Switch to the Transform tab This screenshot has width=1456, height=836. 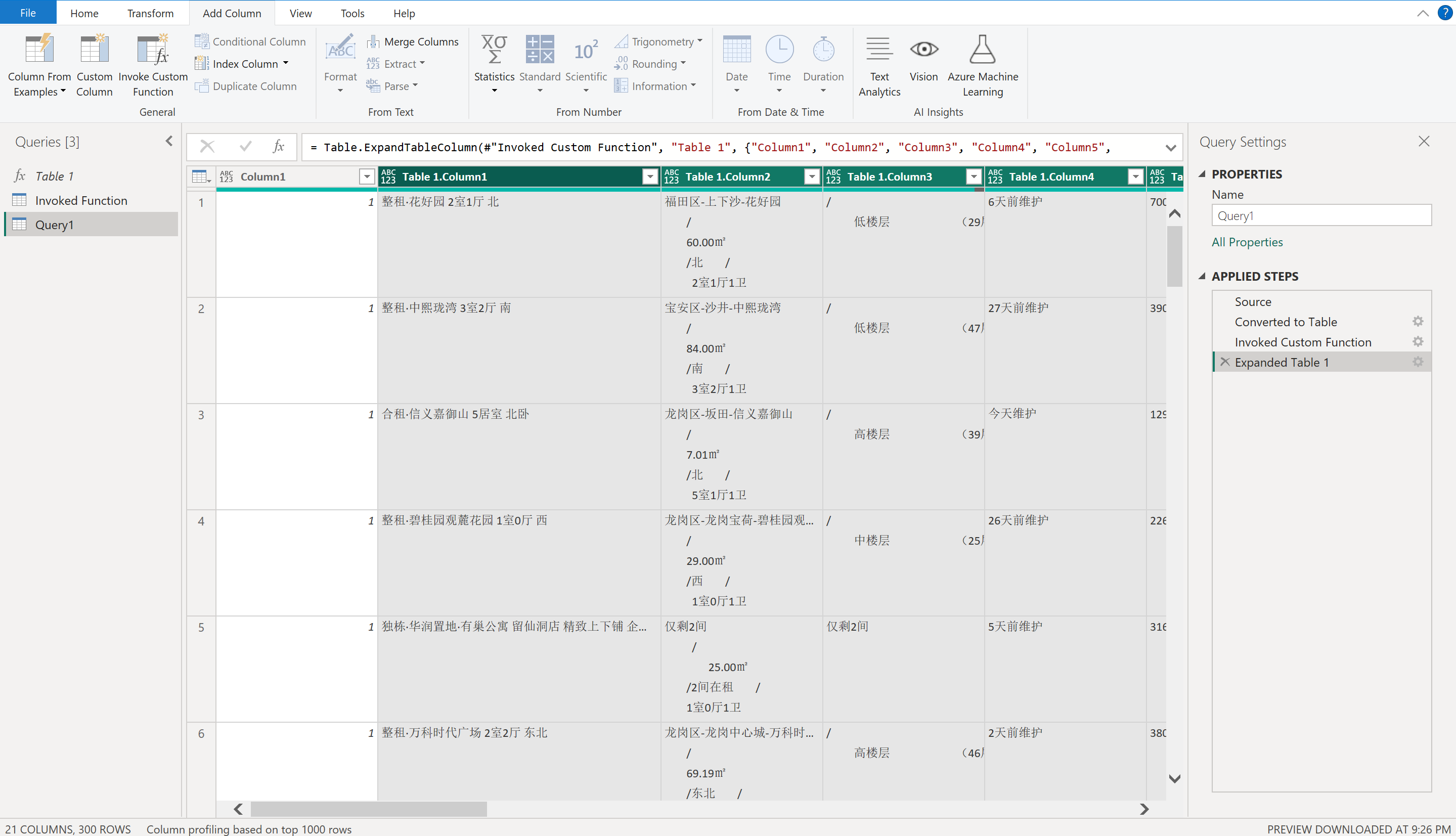point(150,13)
